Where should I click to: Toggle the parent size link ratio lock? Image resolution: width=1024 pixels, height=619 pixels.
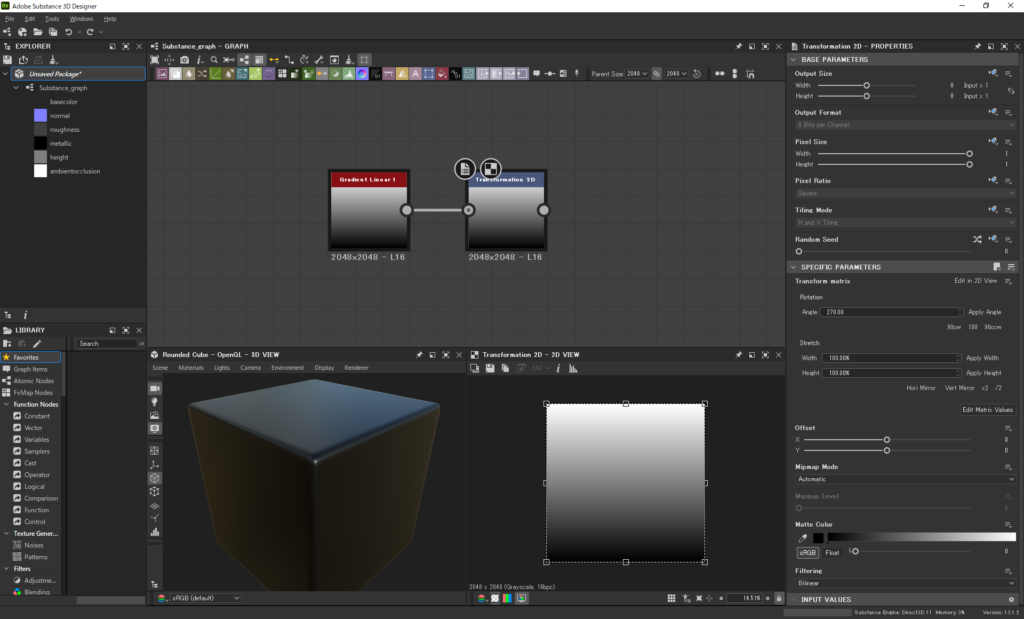pyautogui.click(x=656, y=74)
